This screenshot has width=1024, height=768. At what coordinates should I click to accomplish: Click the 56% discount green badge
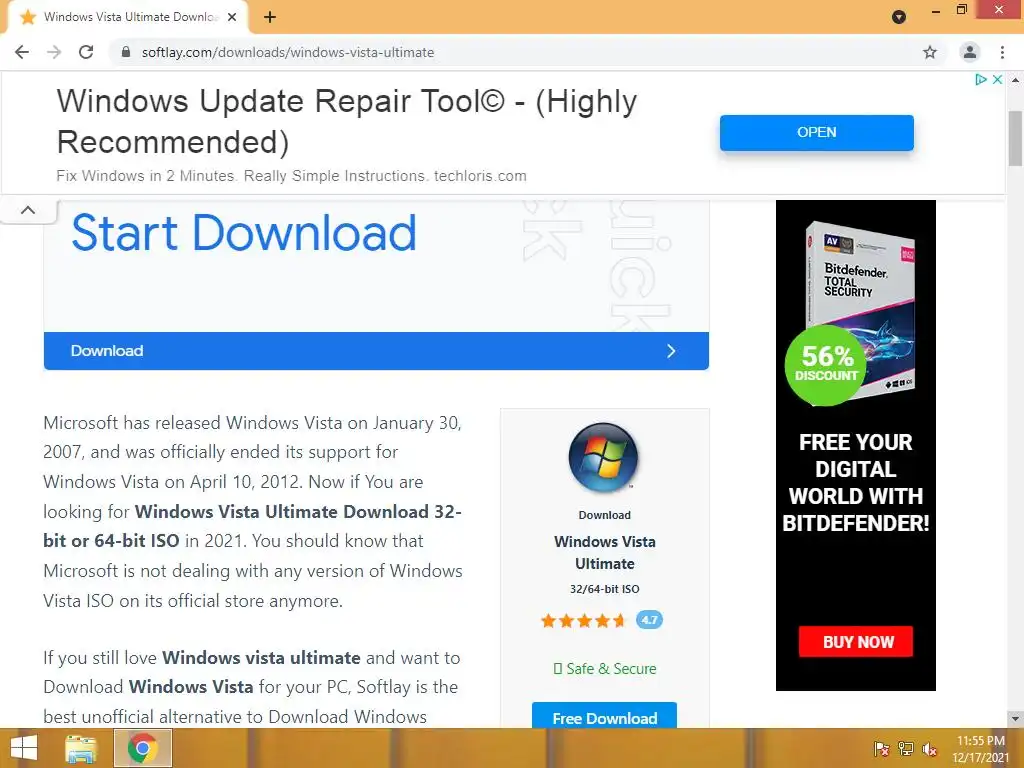click(x=826, y=364)
